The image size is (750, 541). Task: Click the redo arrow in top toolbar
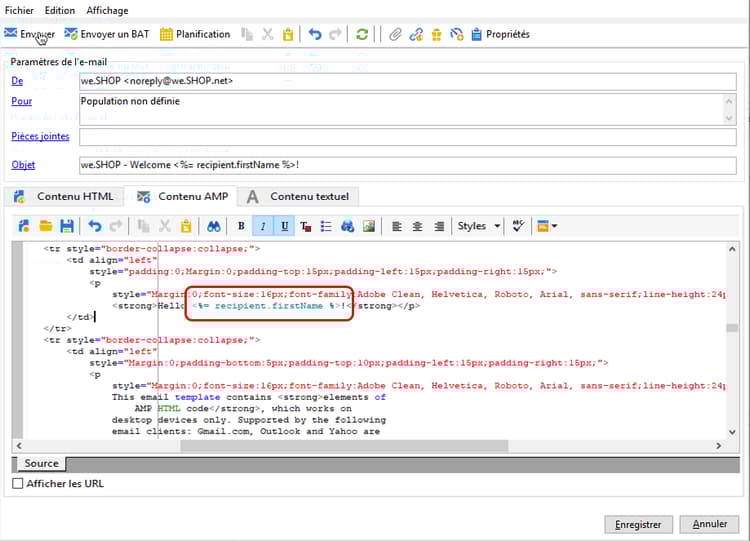coord(336,34)
